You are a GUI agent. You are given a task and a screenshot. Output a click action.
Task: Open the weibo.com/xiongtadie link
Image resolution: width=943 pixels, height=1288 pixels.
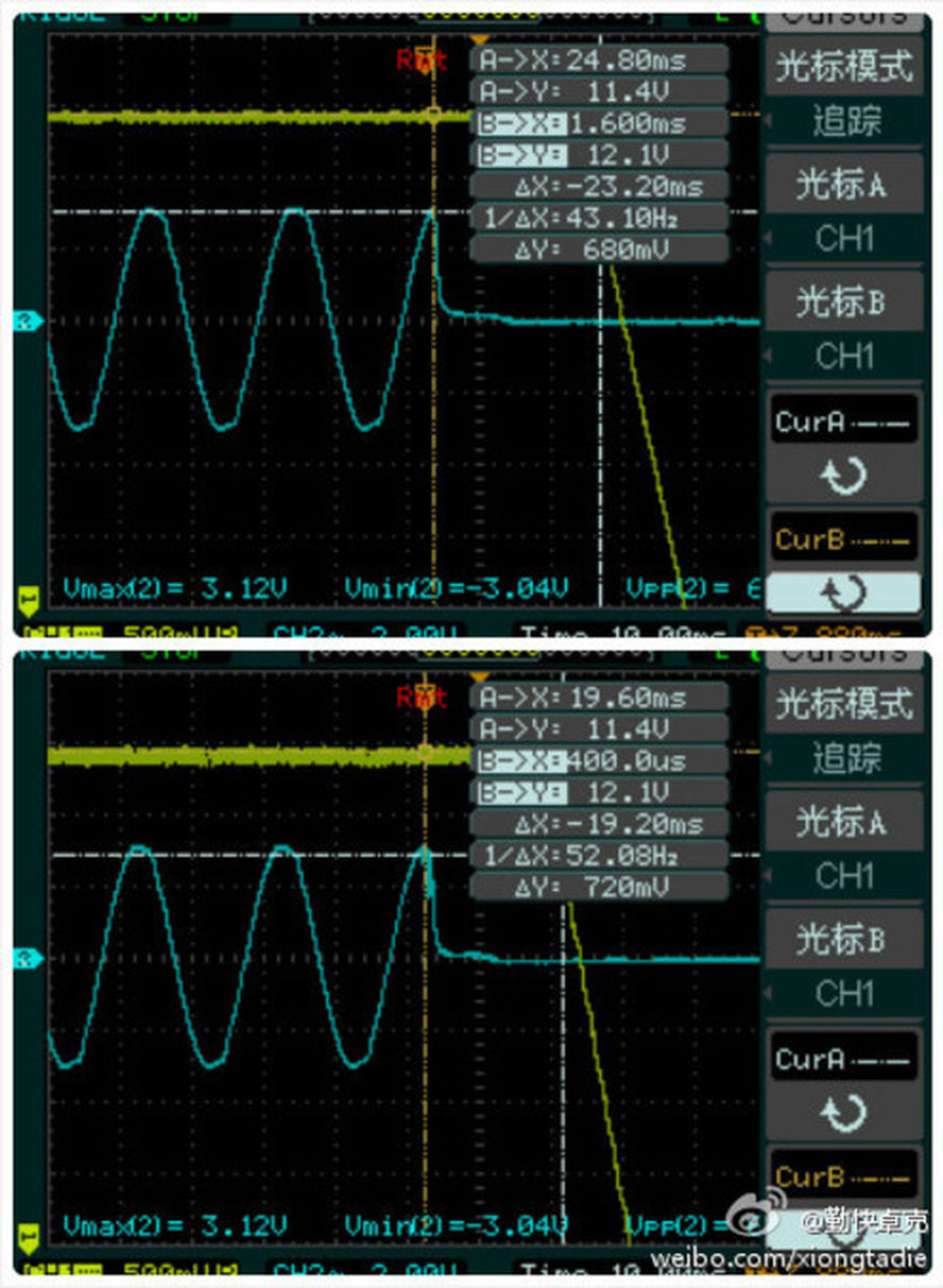point(787,1259)
